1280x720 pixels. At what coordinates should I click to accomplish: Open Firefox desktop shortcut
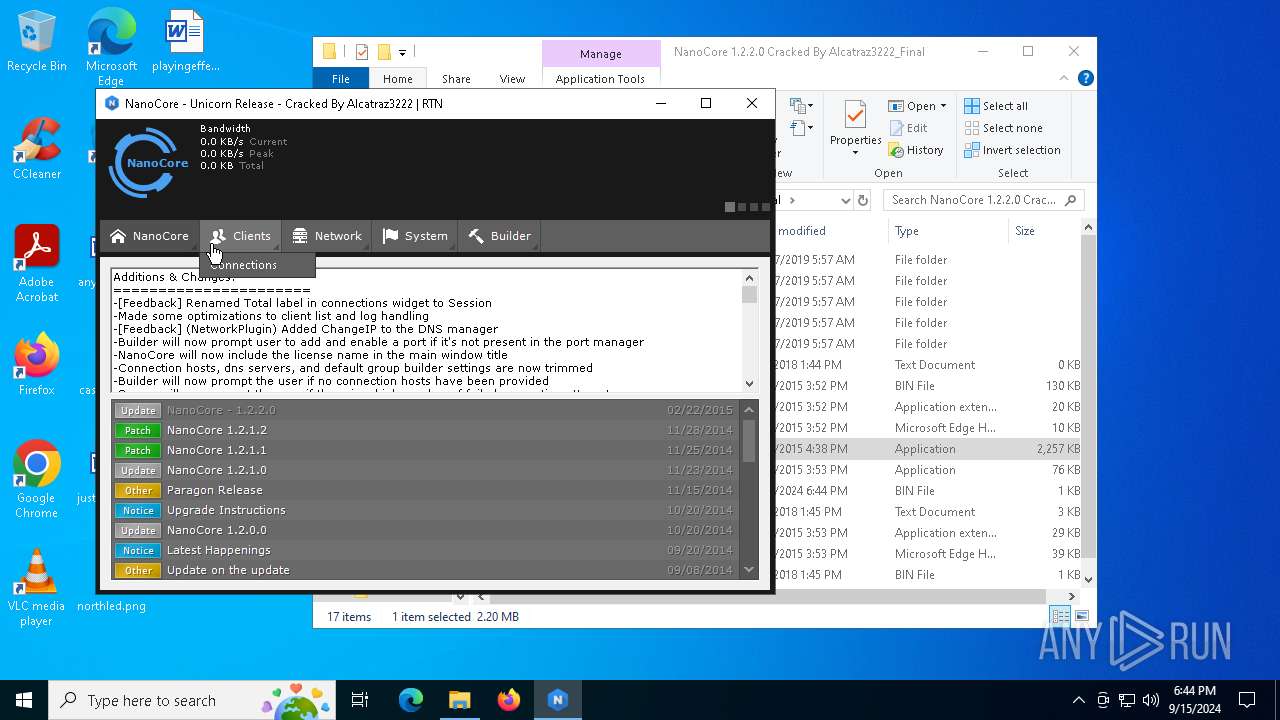click(x=37, y=365)
